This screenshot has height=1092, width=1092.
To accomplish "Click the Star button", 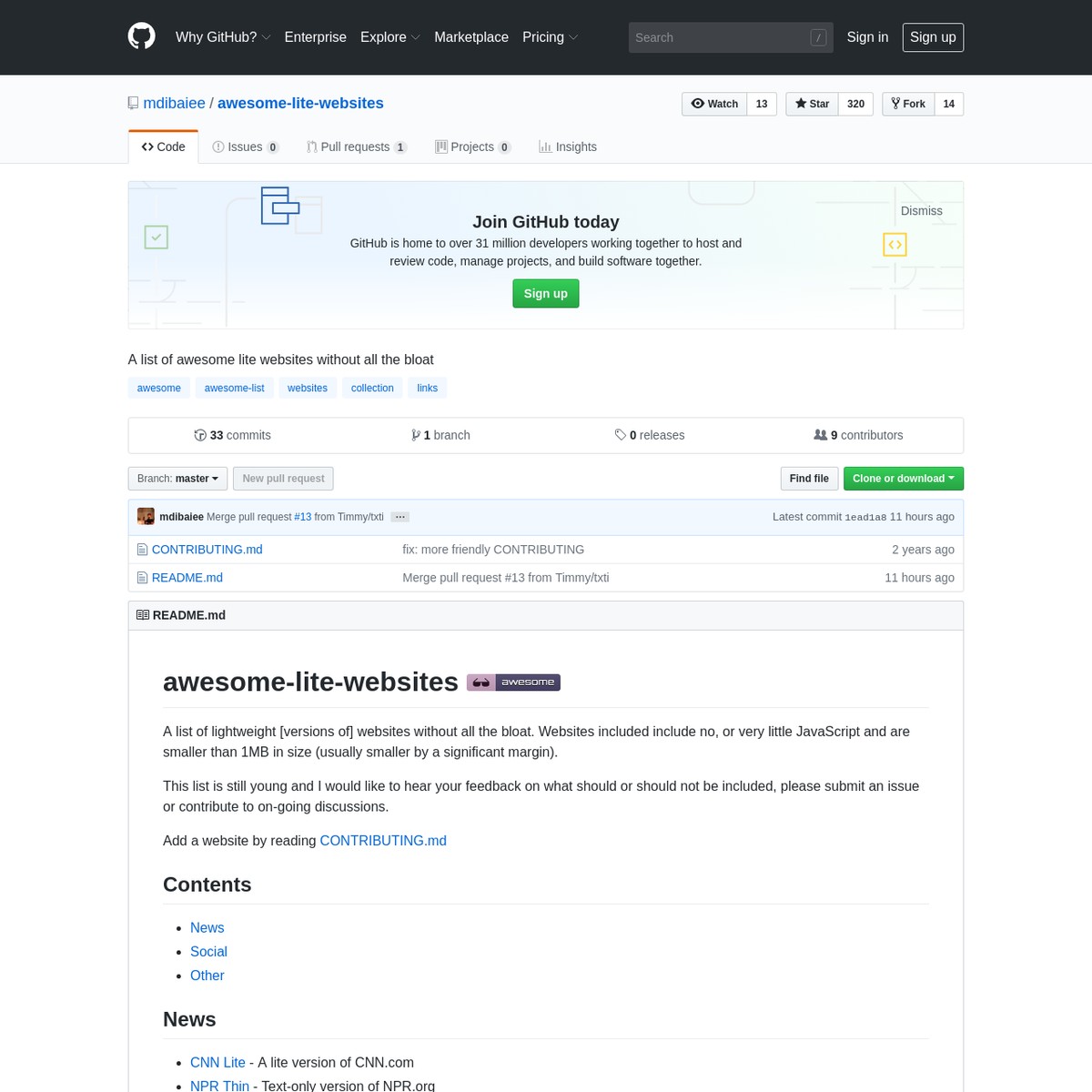I will click(x=812, y=104).
